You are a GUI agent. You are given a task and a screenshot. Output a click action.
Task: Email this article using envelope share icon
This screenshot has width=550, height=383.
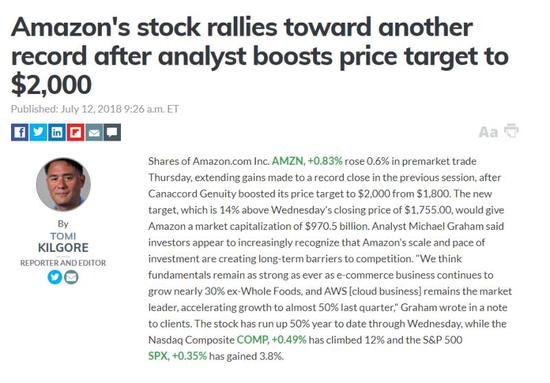94,132
